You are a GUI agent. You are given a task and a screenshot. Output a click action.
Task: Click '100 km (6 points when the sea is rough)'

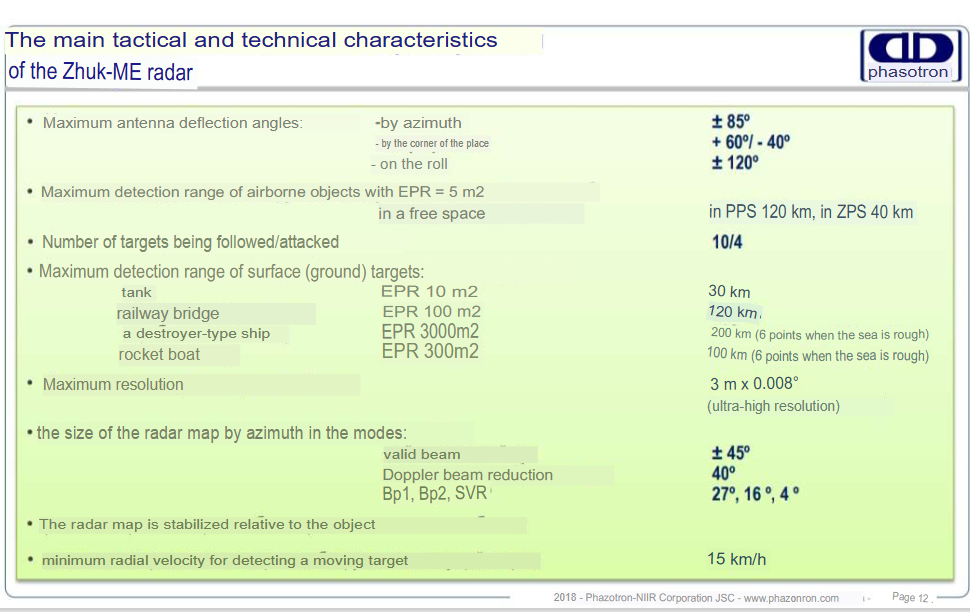point(818,355)
